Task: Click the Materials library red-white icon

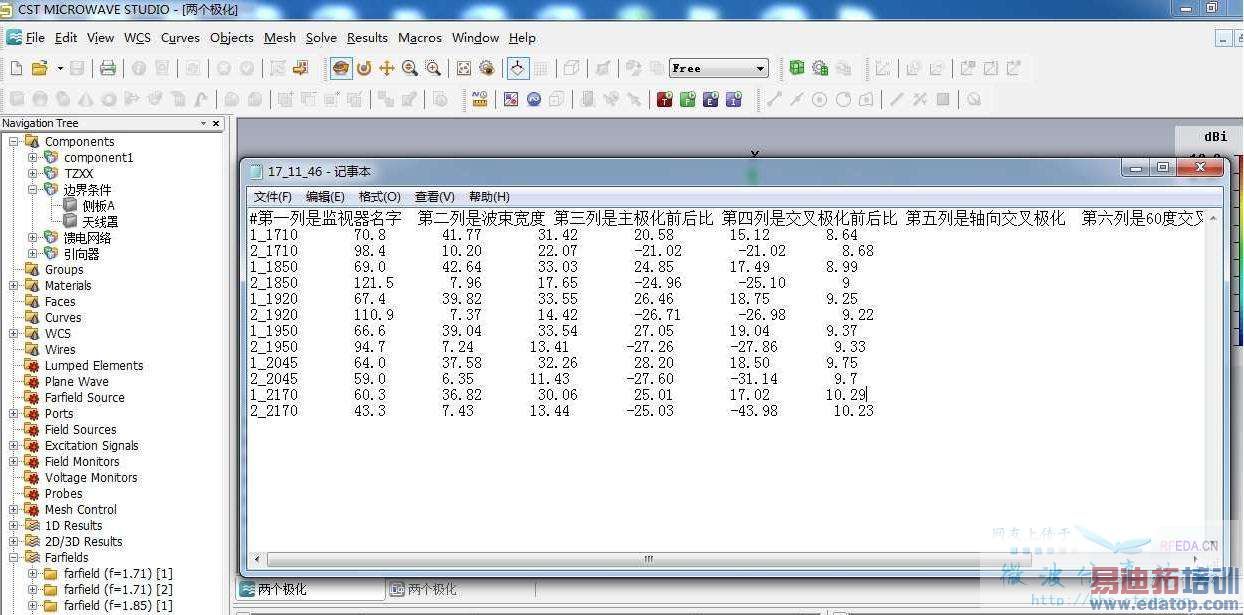Action: 511,99
